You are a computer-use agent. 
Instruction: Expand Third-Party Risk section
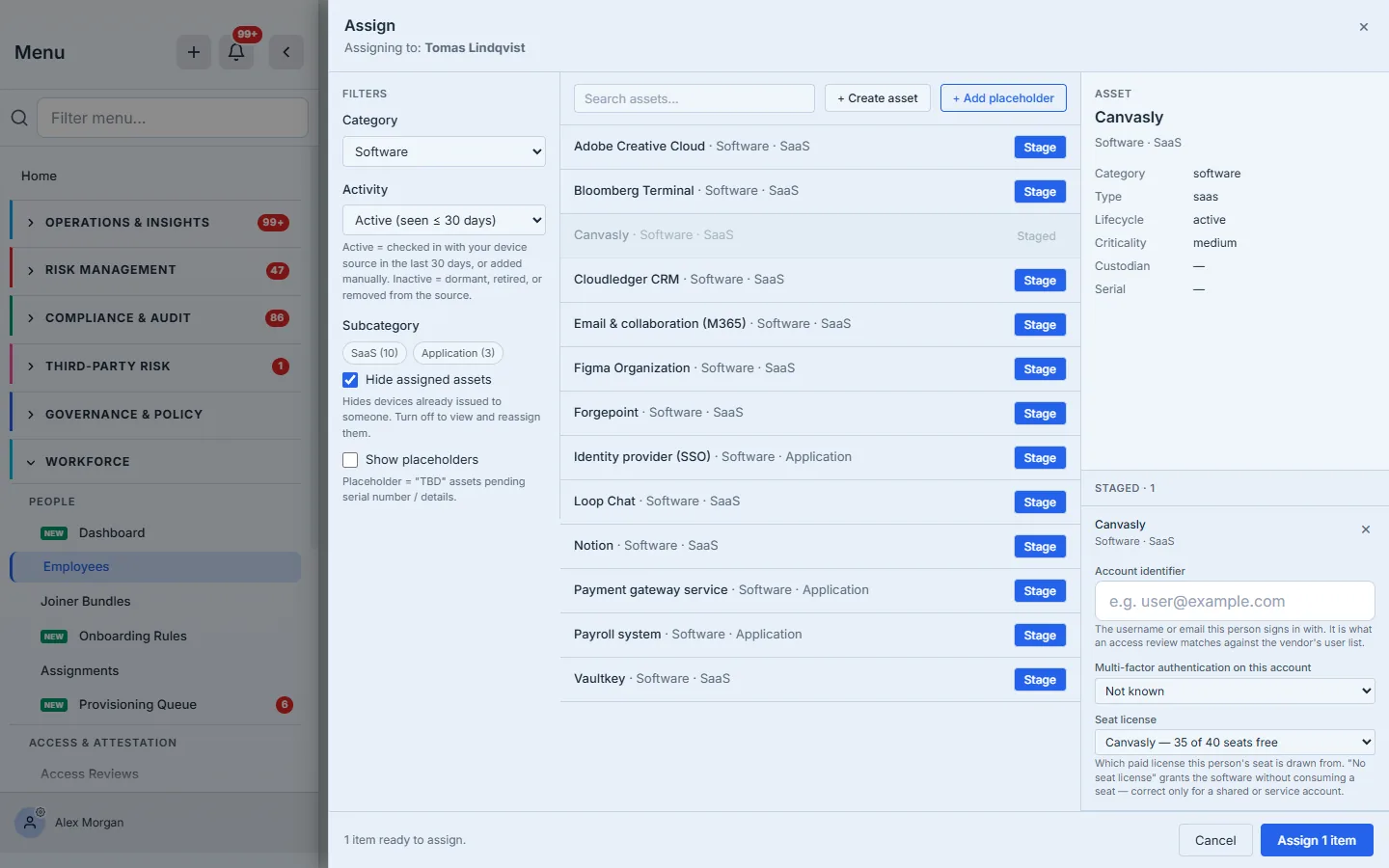tap(155, 366)
